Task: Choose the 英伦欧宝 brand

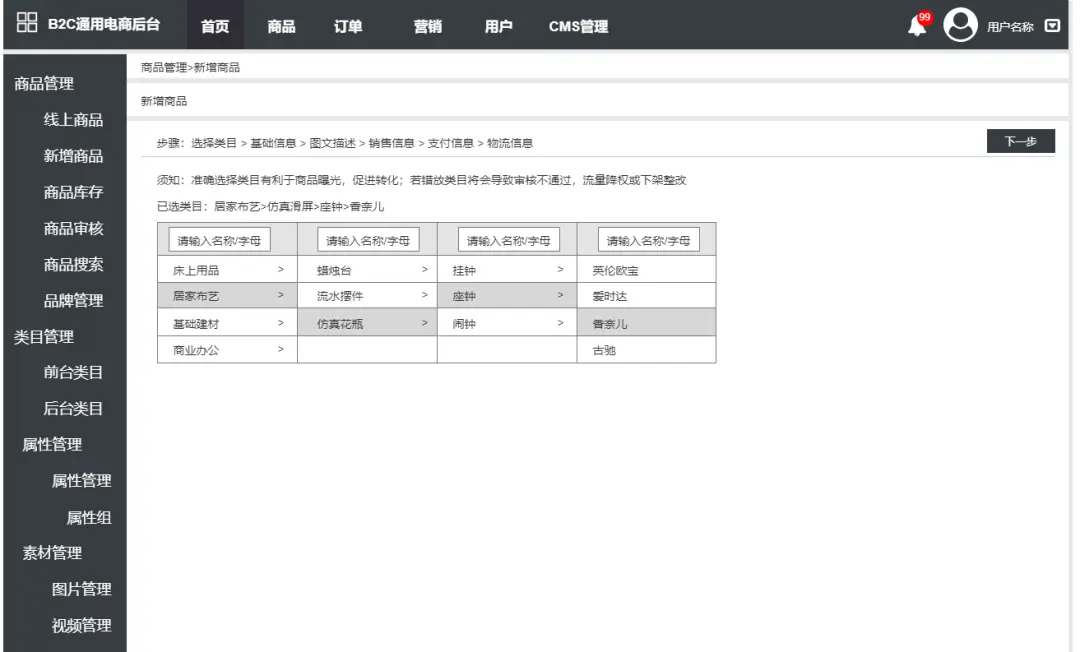Action: (x=615, y=271)
